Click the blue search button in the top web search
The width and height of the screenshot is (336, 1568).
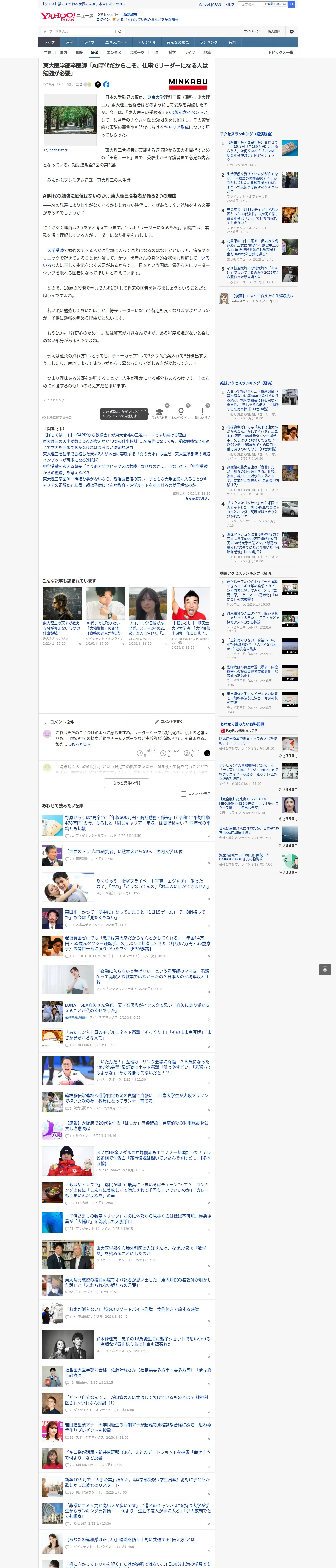pos(292,4)
